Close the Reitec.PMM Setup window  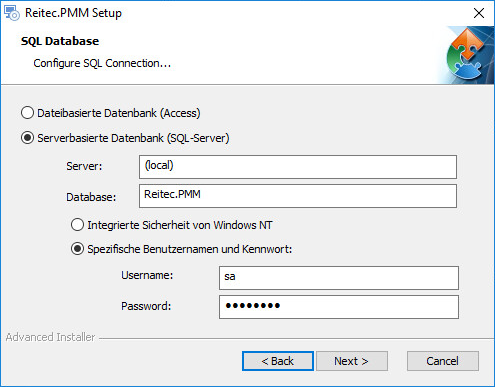(479, 13)
